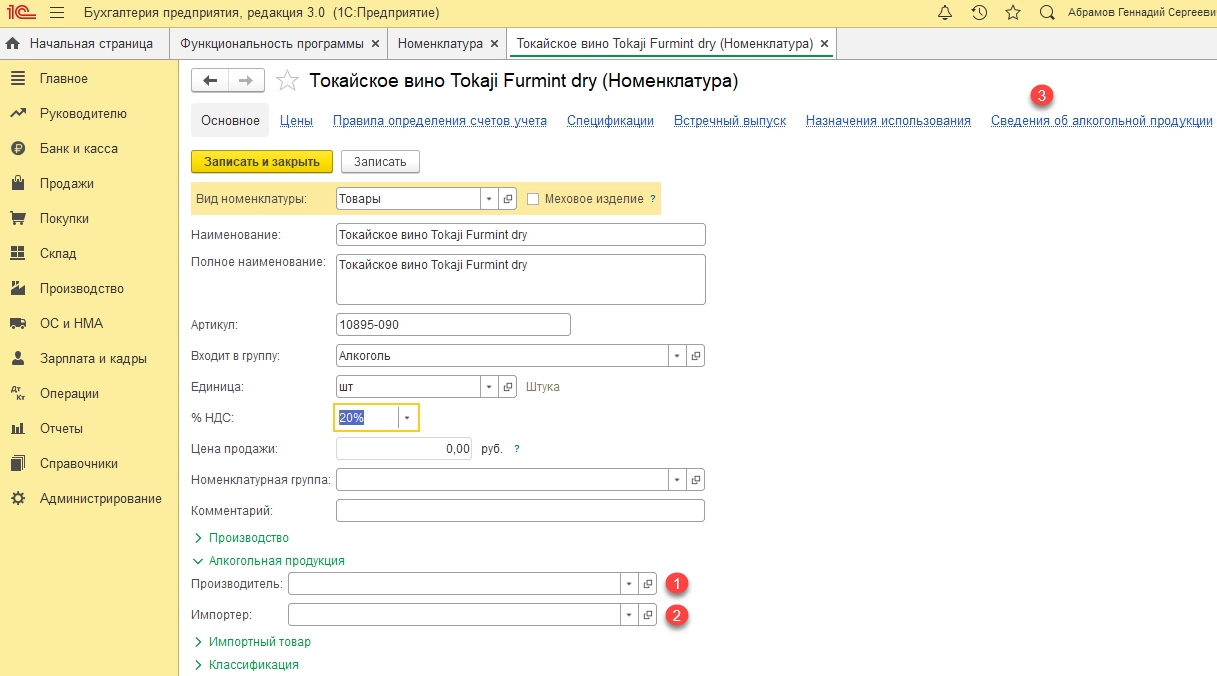Expand the Производитель dropdown

629,584
